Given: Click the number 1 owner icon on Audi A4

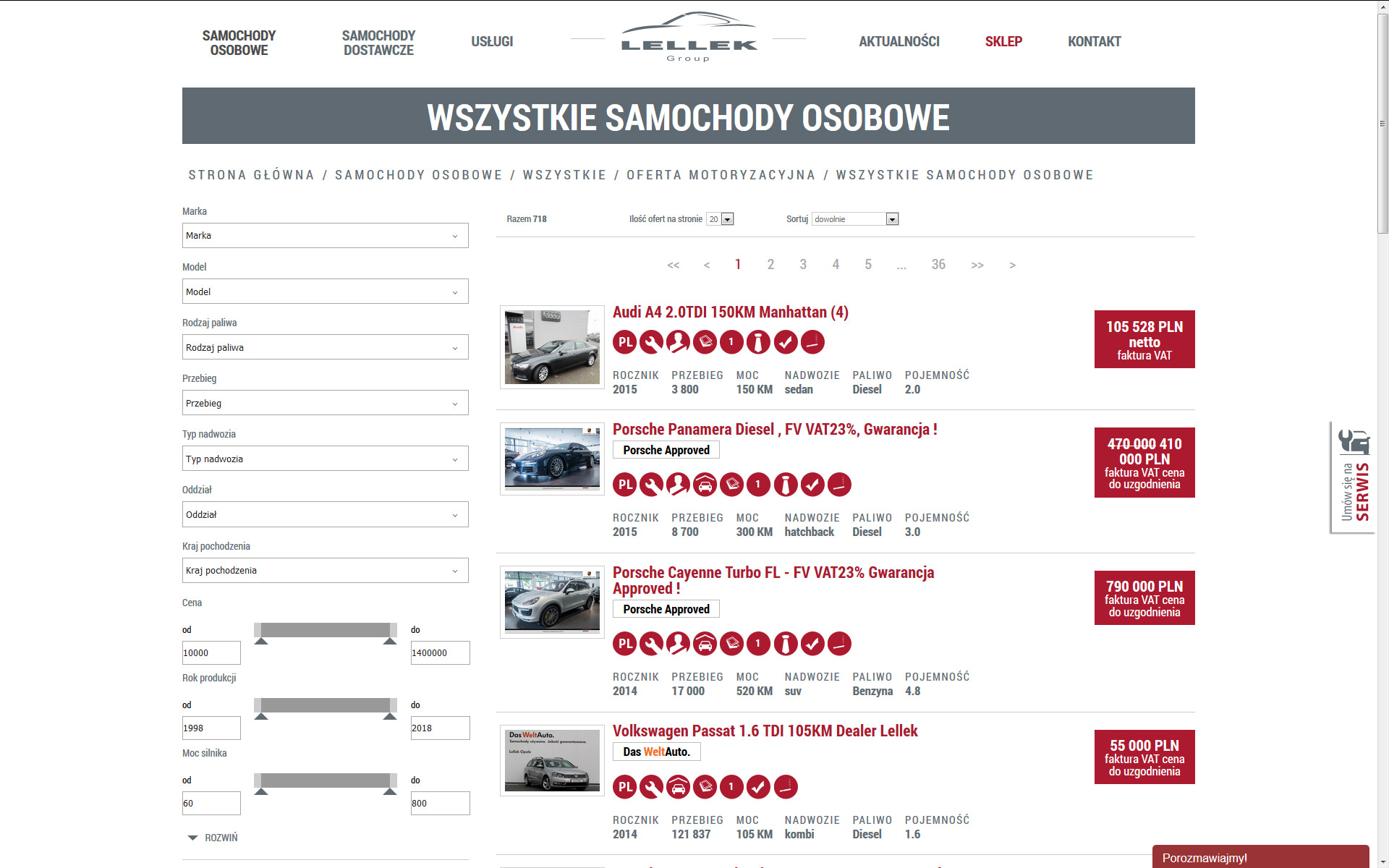Looking at the screenshot, I should [x=731, y=342].
